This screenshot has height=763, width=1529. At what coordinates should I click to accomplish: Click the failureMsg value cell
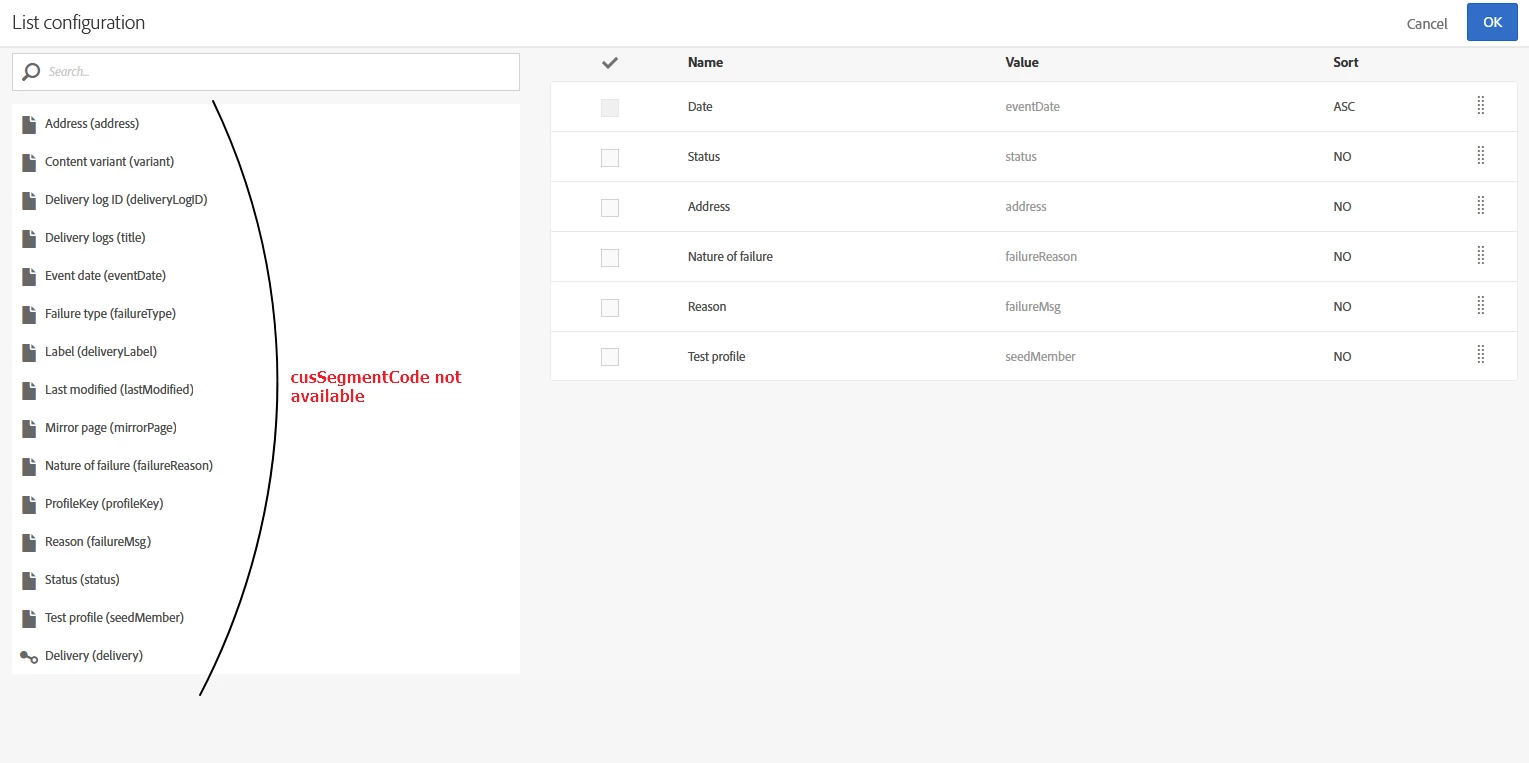tap(1032, 307)
